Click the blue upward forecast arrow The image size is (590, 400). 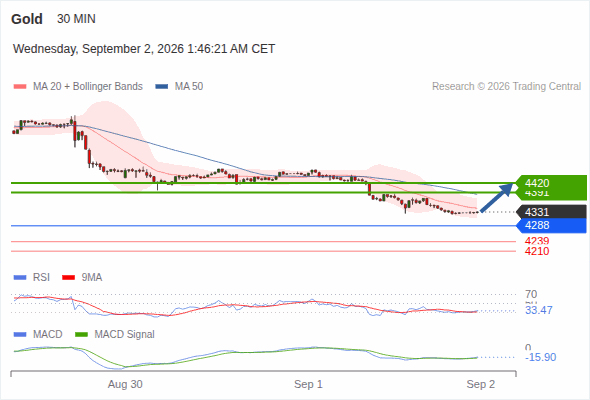(497, 197)
